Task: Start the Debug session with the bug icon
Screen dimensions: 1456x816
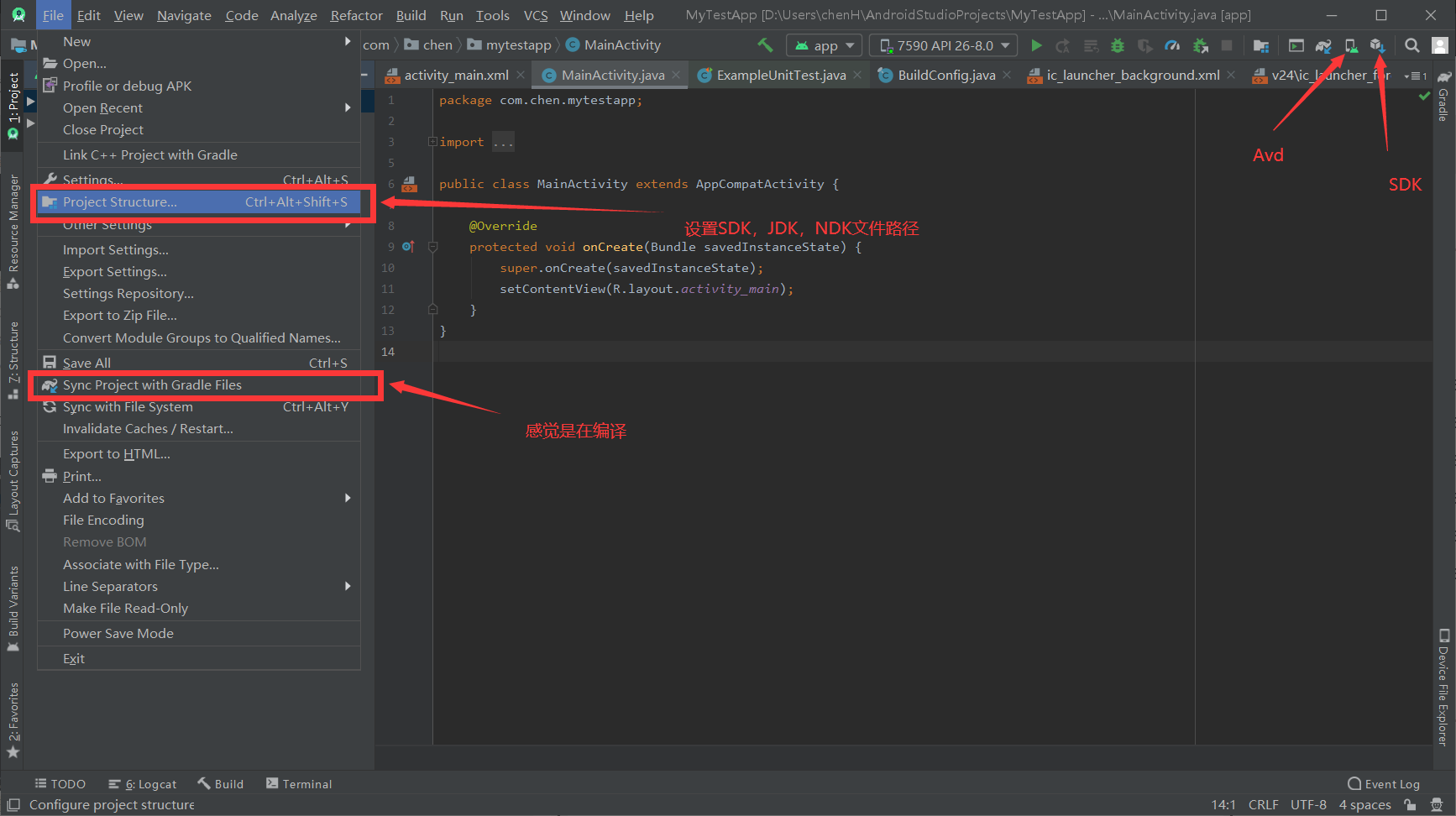Action: click(1118, 45)
